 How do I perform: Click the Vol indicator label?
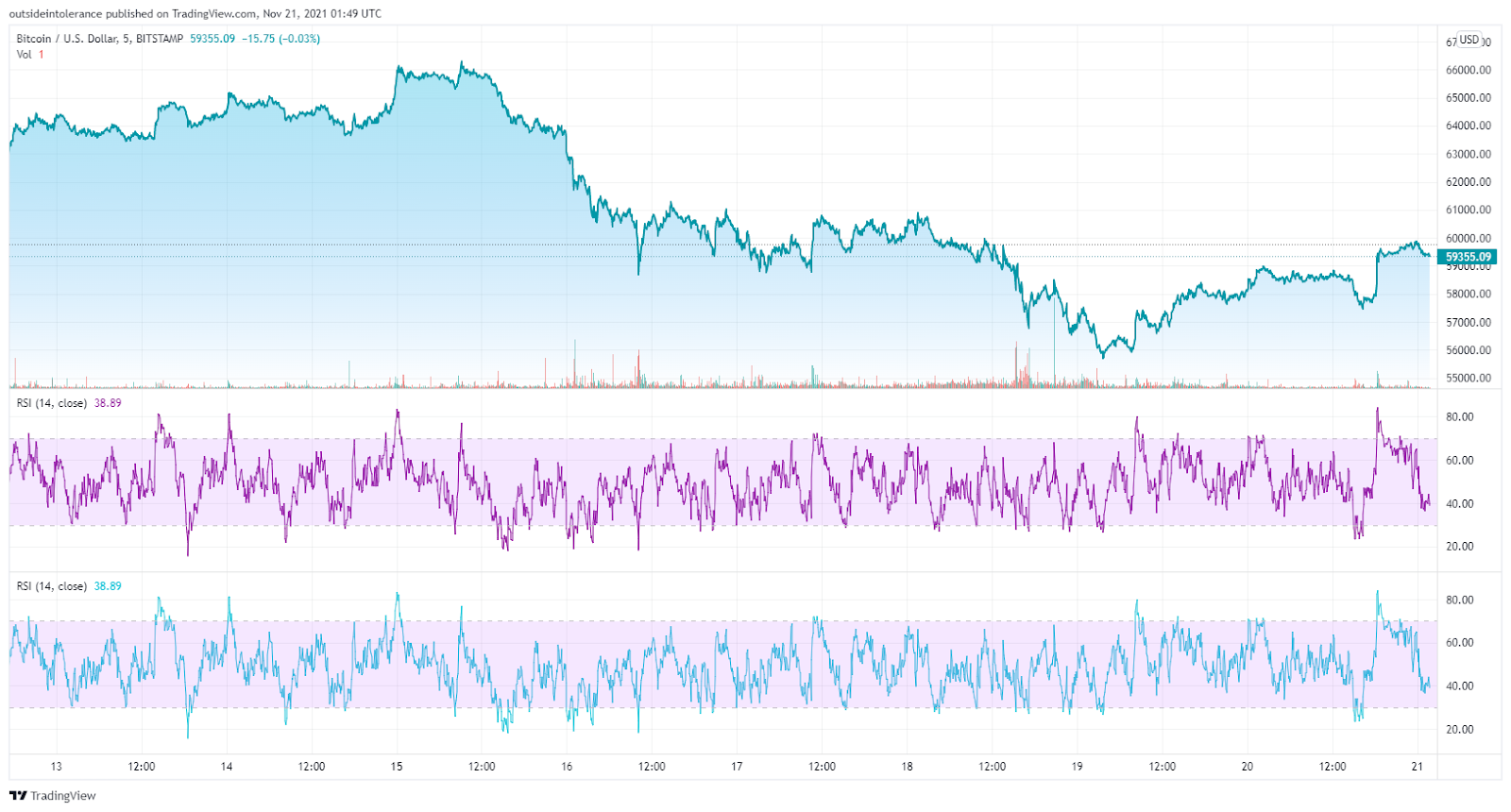click(x=24, y=55)
